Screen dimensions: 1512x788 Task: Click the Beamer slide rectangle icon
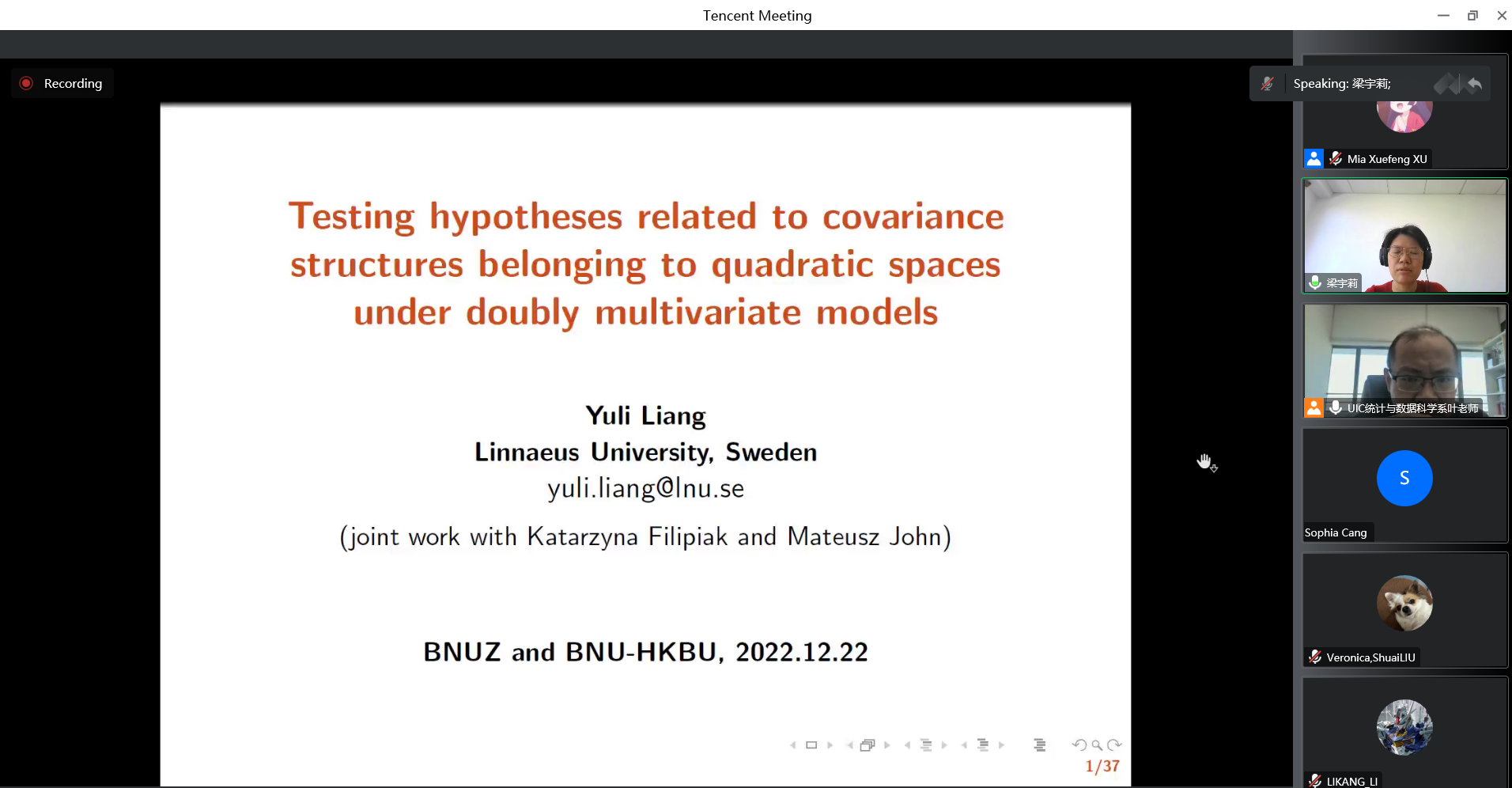coord(811,745)
